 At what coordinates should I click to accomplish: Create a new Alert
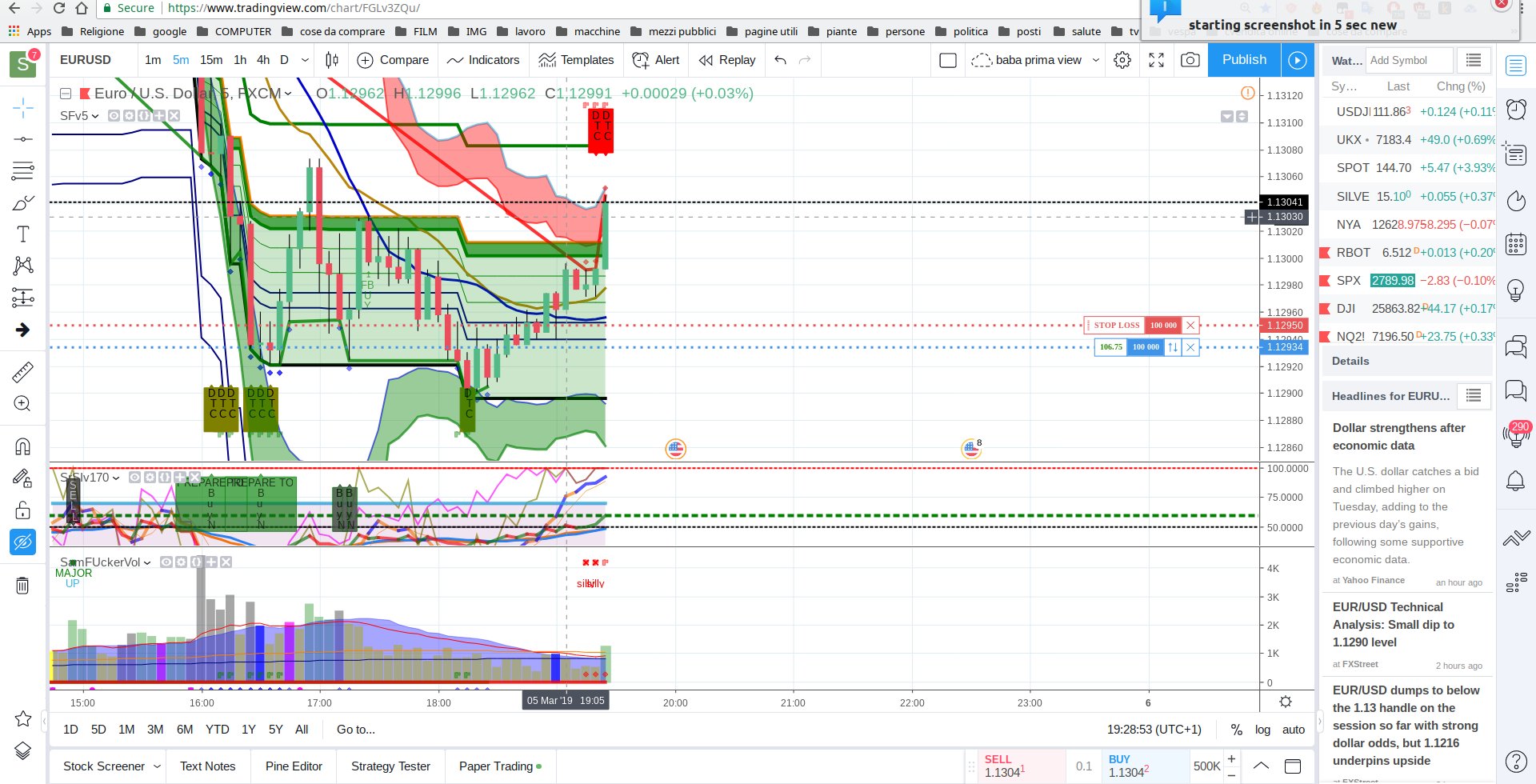point(655,60)
